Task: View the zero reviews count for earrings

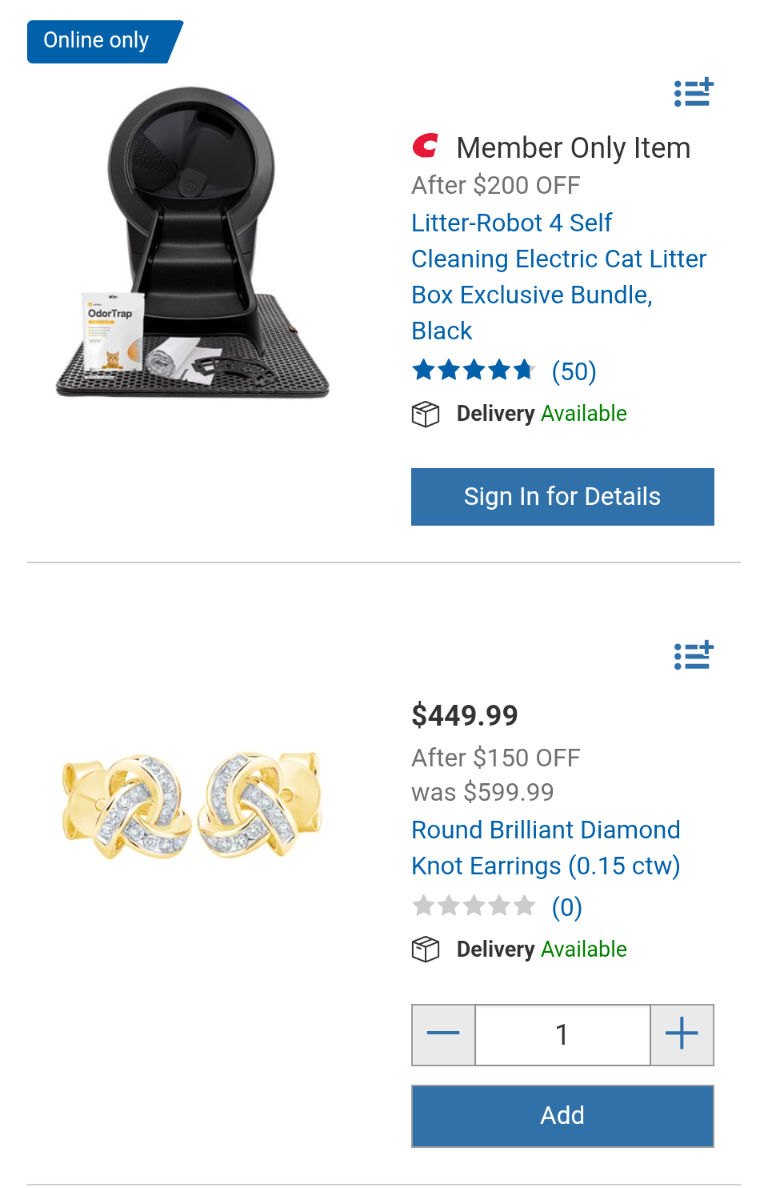Action: tap(567, 908)
